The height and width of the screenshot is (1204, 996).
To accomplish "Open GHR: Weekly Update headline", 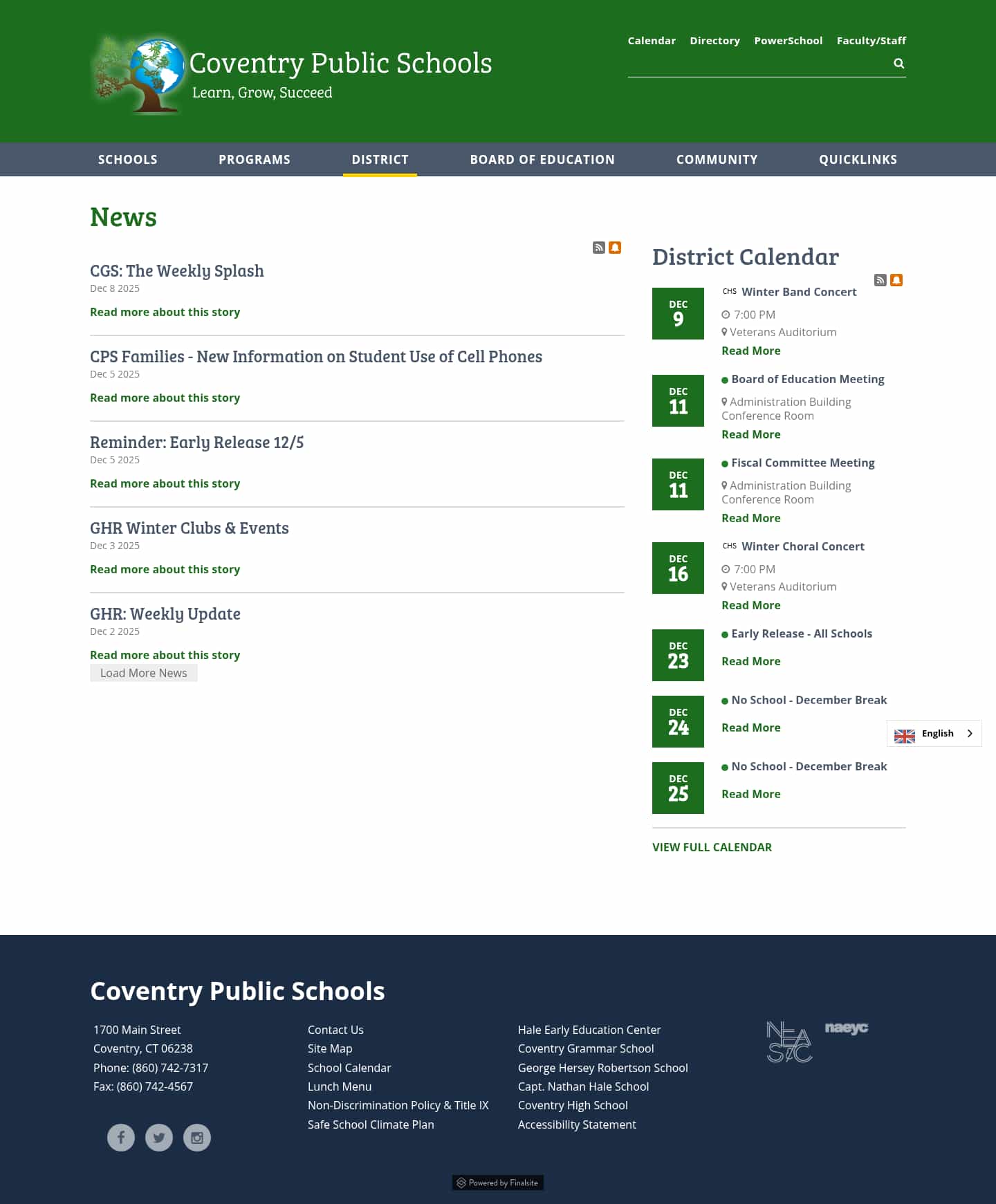I will pos(165,614).
